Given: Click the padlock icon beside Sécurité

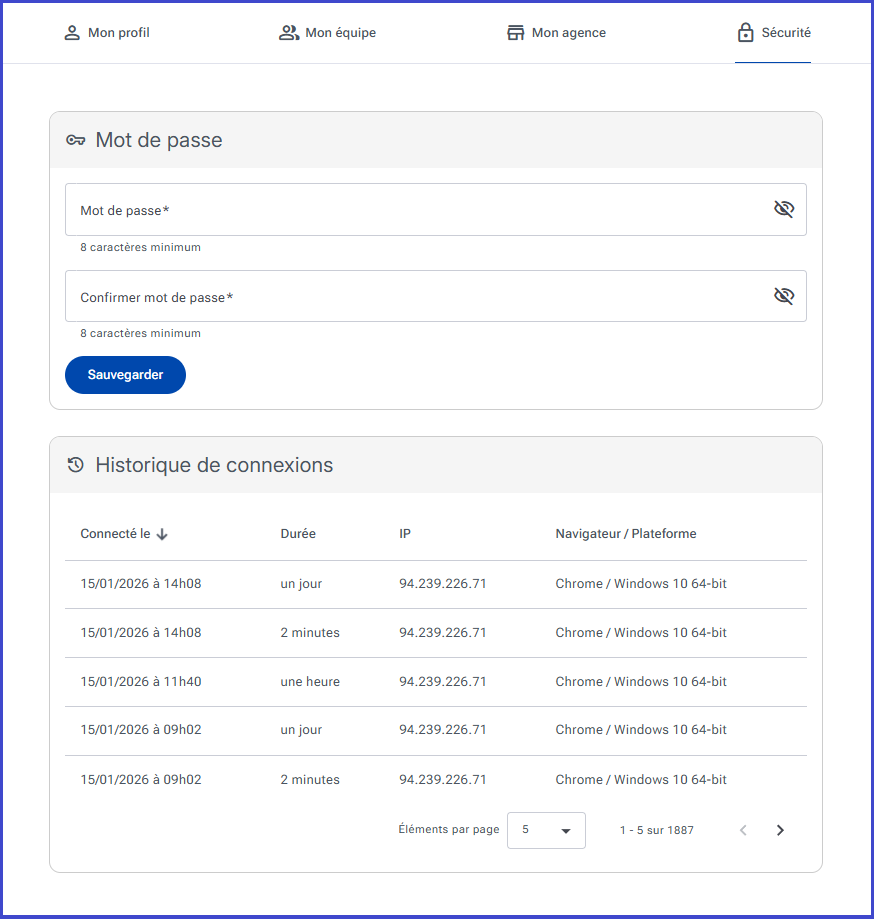Looking at the screenshot, I should 745,33.
